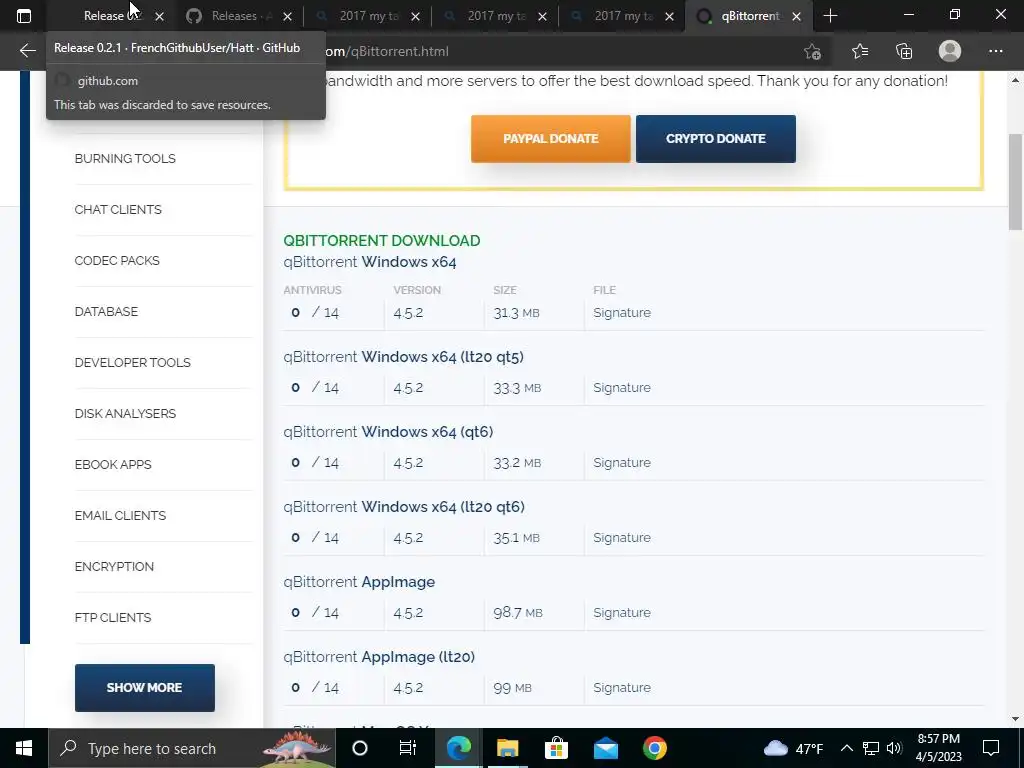
Task: Open the Burning Tools category
Action: point(125,159)
